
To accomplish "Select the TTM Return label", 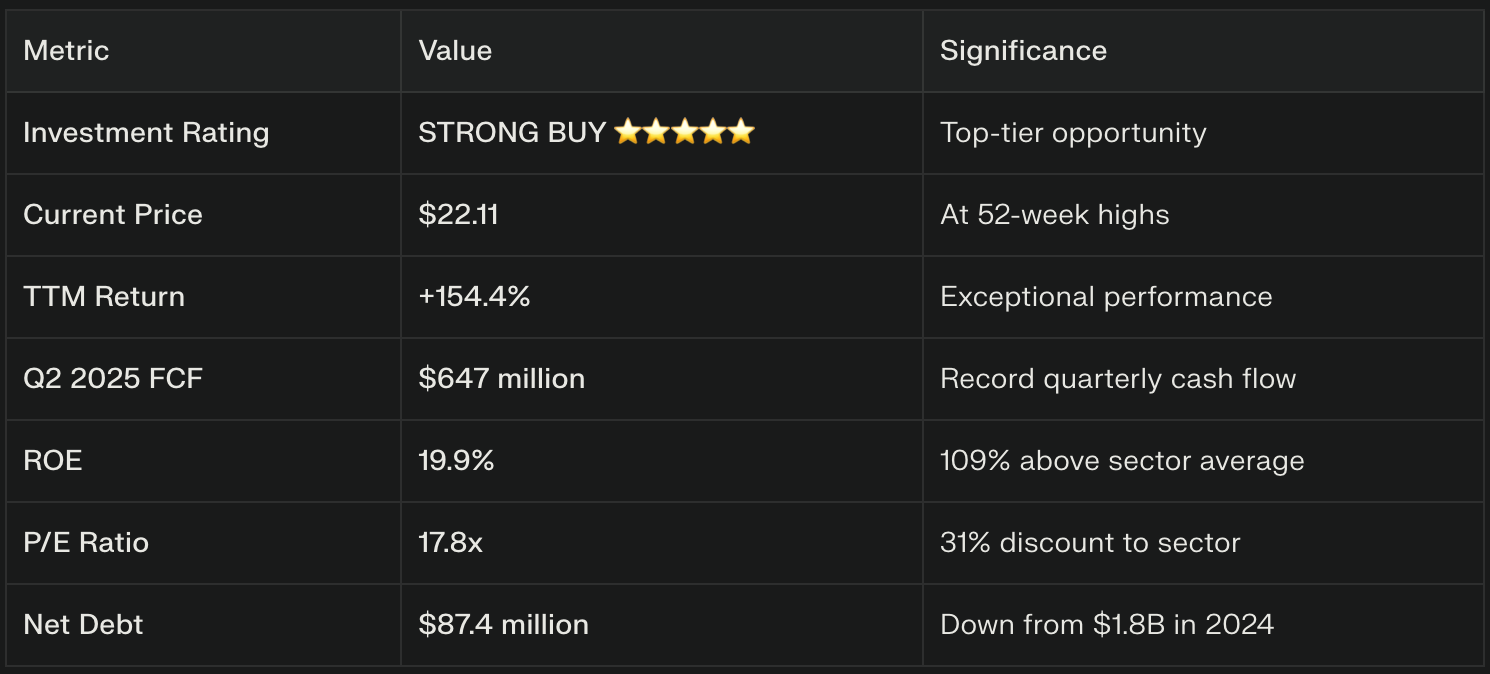I will [104, 297].
